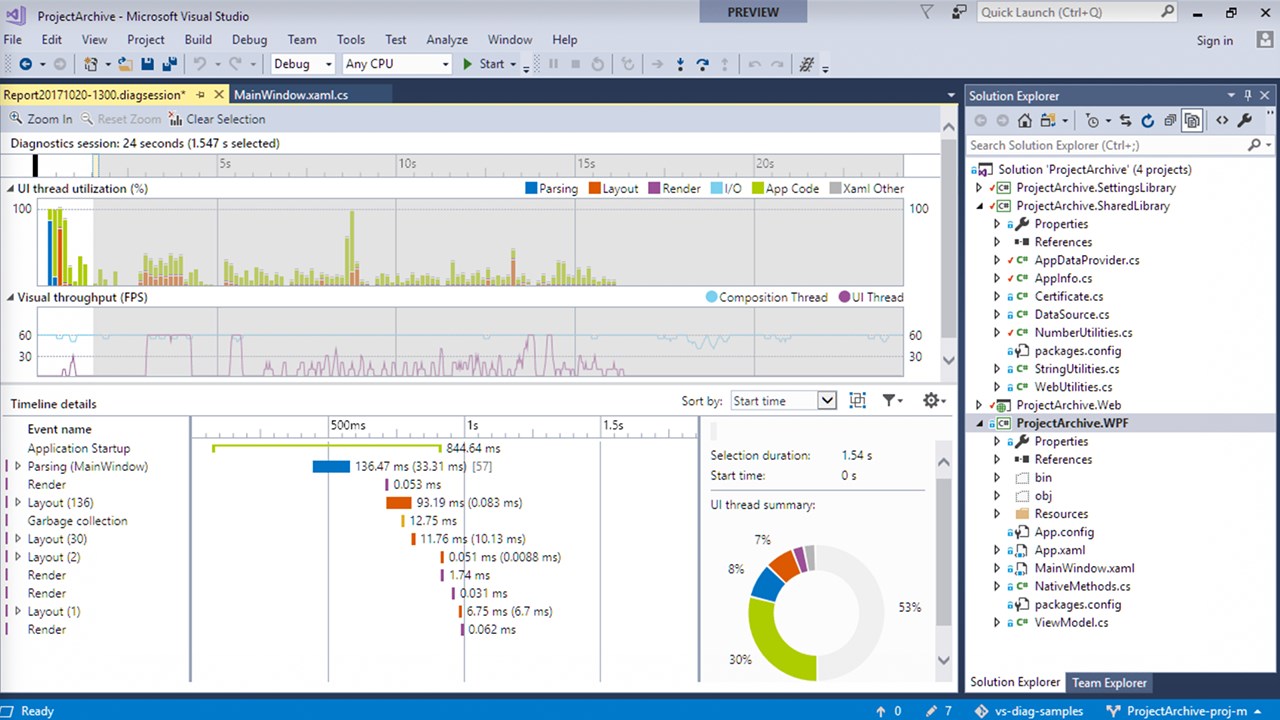This screenshot has width=1280, height=720.
Task: Click the New Project toolbar icon
Action: 91,64
